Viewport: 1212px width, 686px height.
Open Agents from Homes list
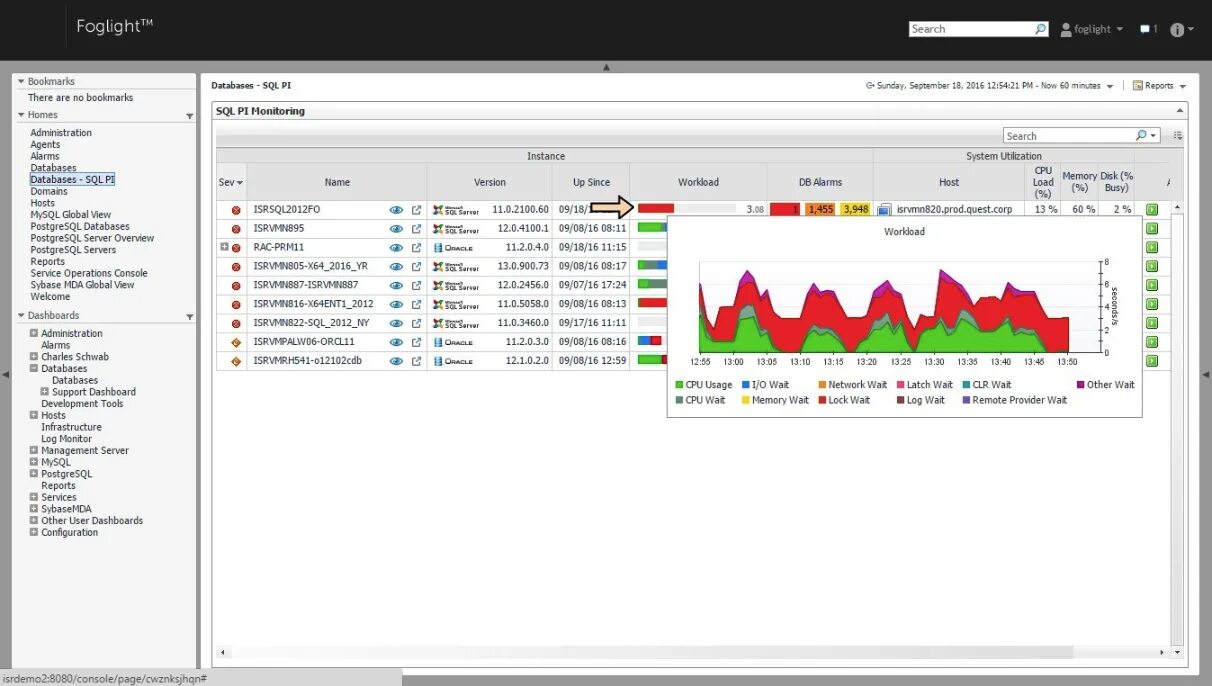(x=45, y=145)
